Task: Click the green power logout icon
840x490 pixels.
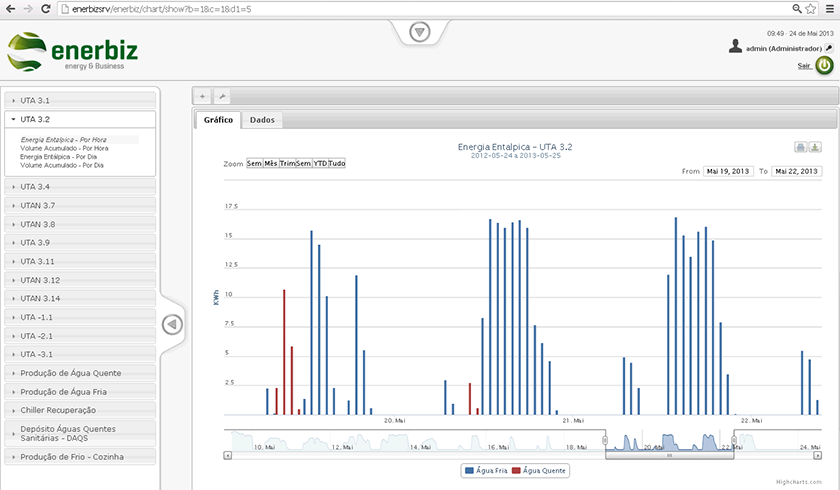Action: point(824,65)
